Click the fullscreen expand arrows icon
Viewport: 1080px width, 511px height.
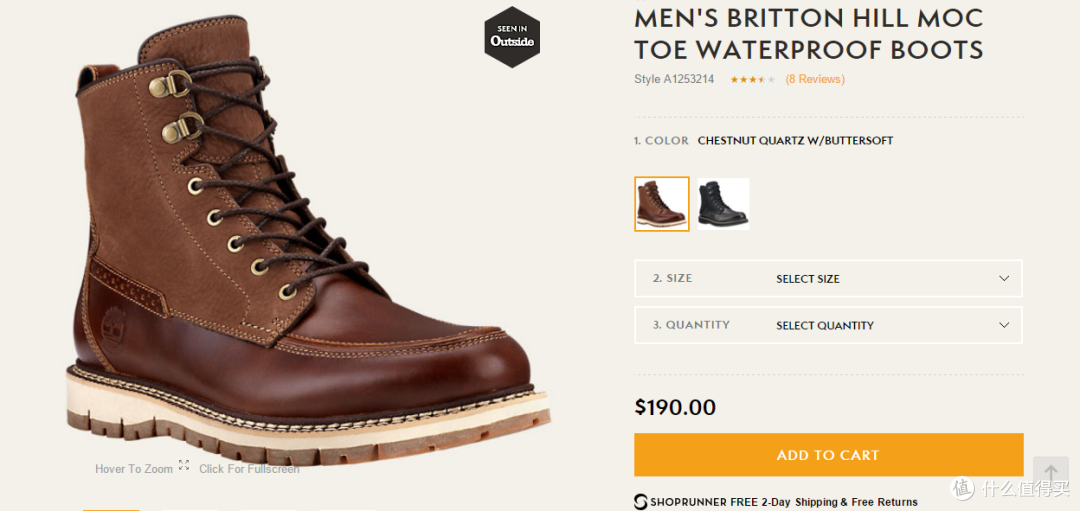pos(184,465)
